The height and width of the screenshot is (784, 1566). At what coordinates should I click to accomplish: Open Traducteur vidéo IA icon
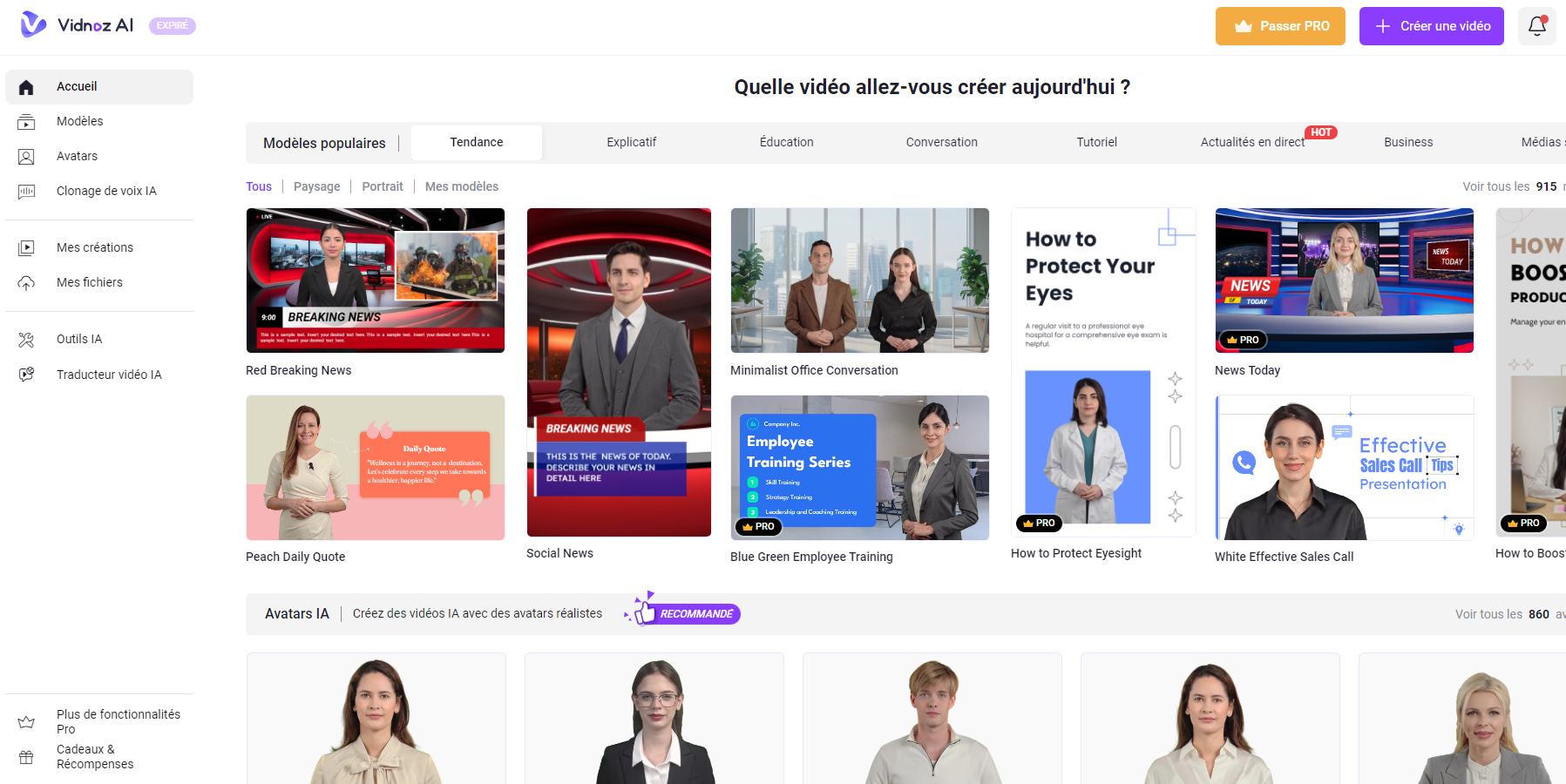(27, 375)
